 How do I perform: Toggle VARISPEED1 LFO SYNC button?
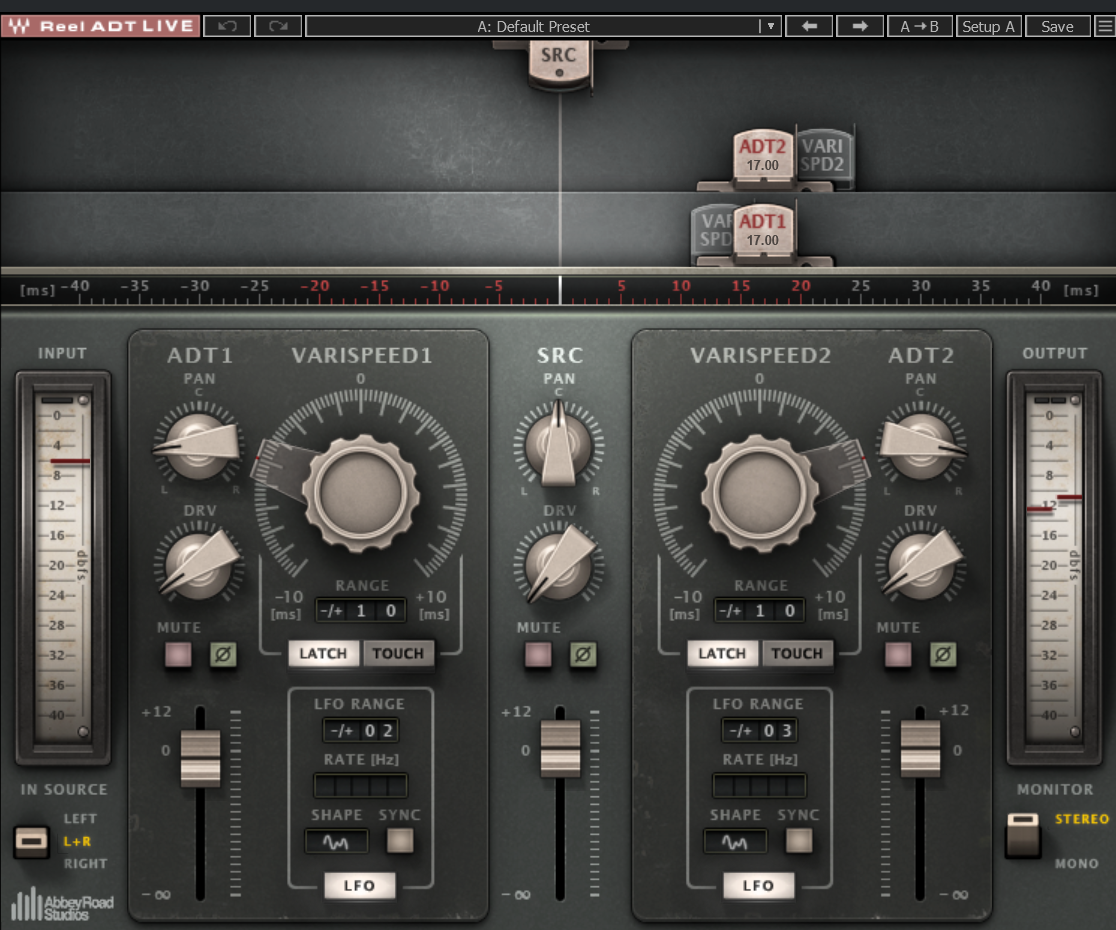coord(400,840)
